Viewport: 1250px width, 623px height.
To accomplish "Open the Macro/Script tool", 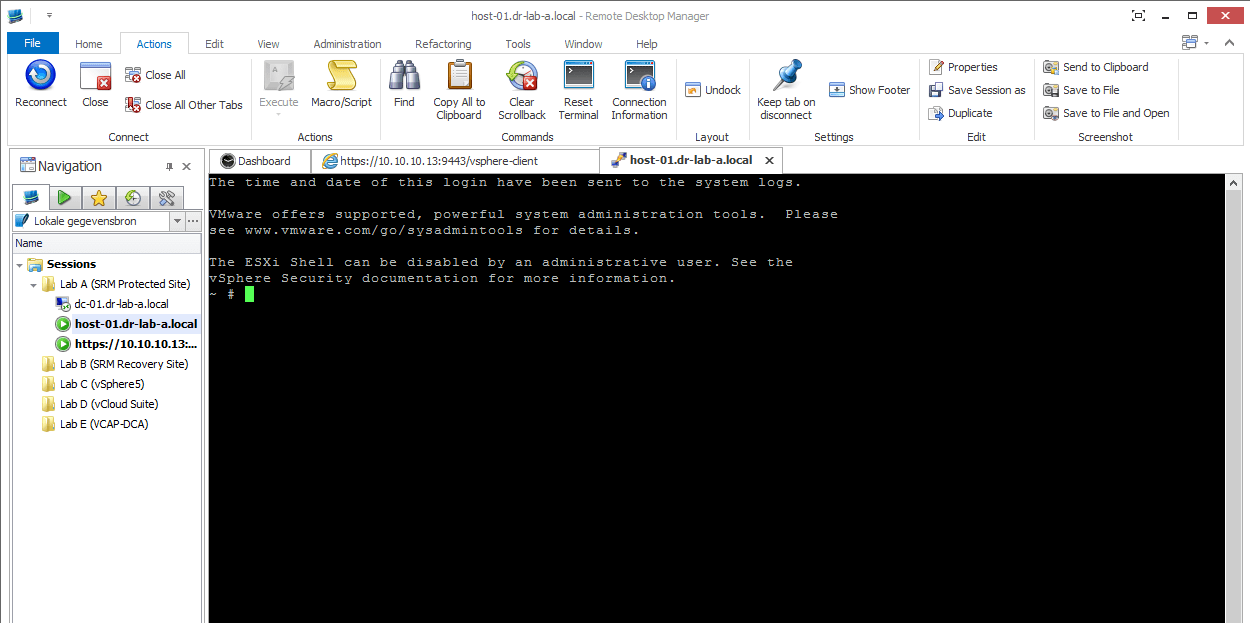I will [341, 85].
